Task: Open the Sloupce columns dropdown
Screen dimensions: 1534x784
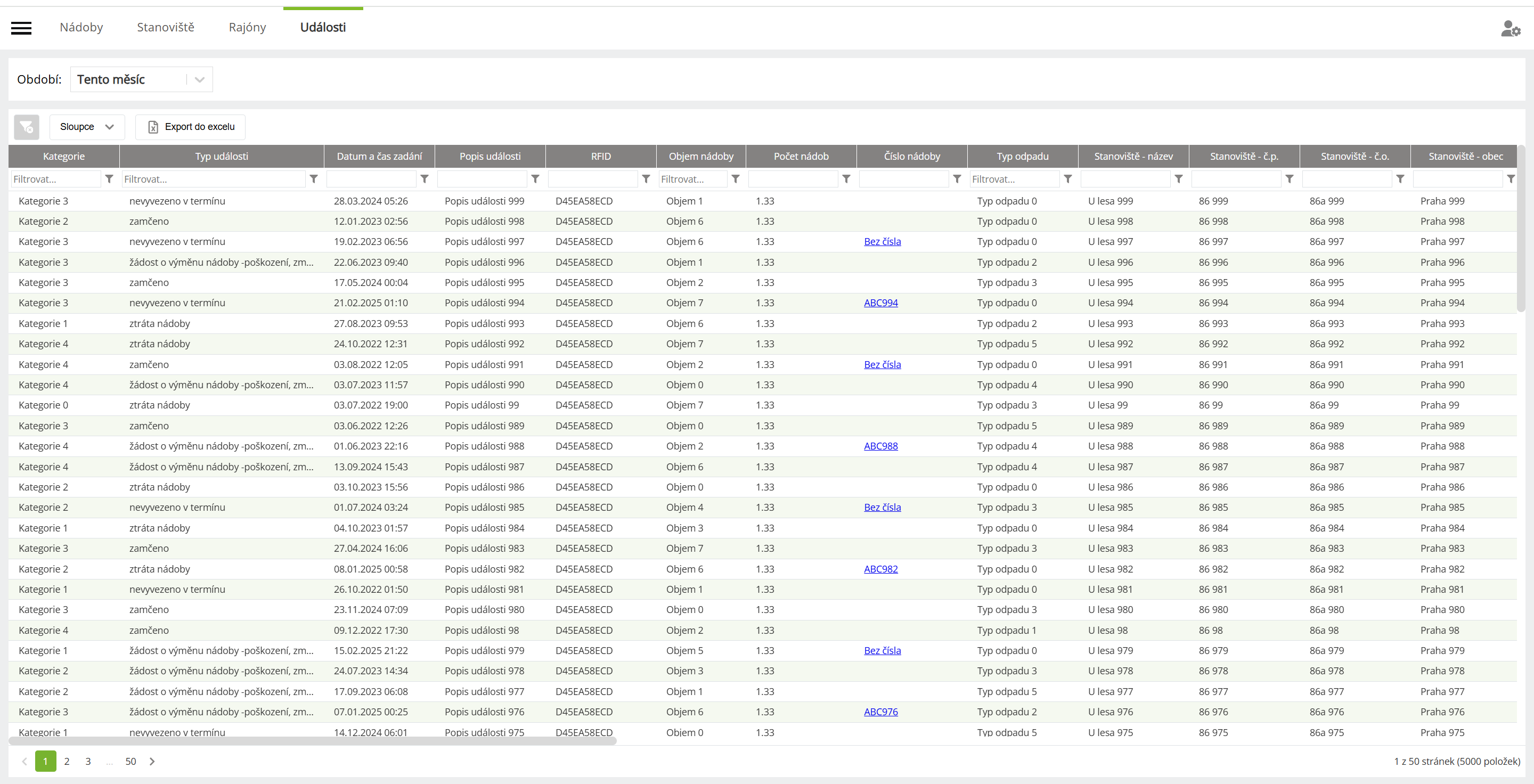Action: [87, 127]
